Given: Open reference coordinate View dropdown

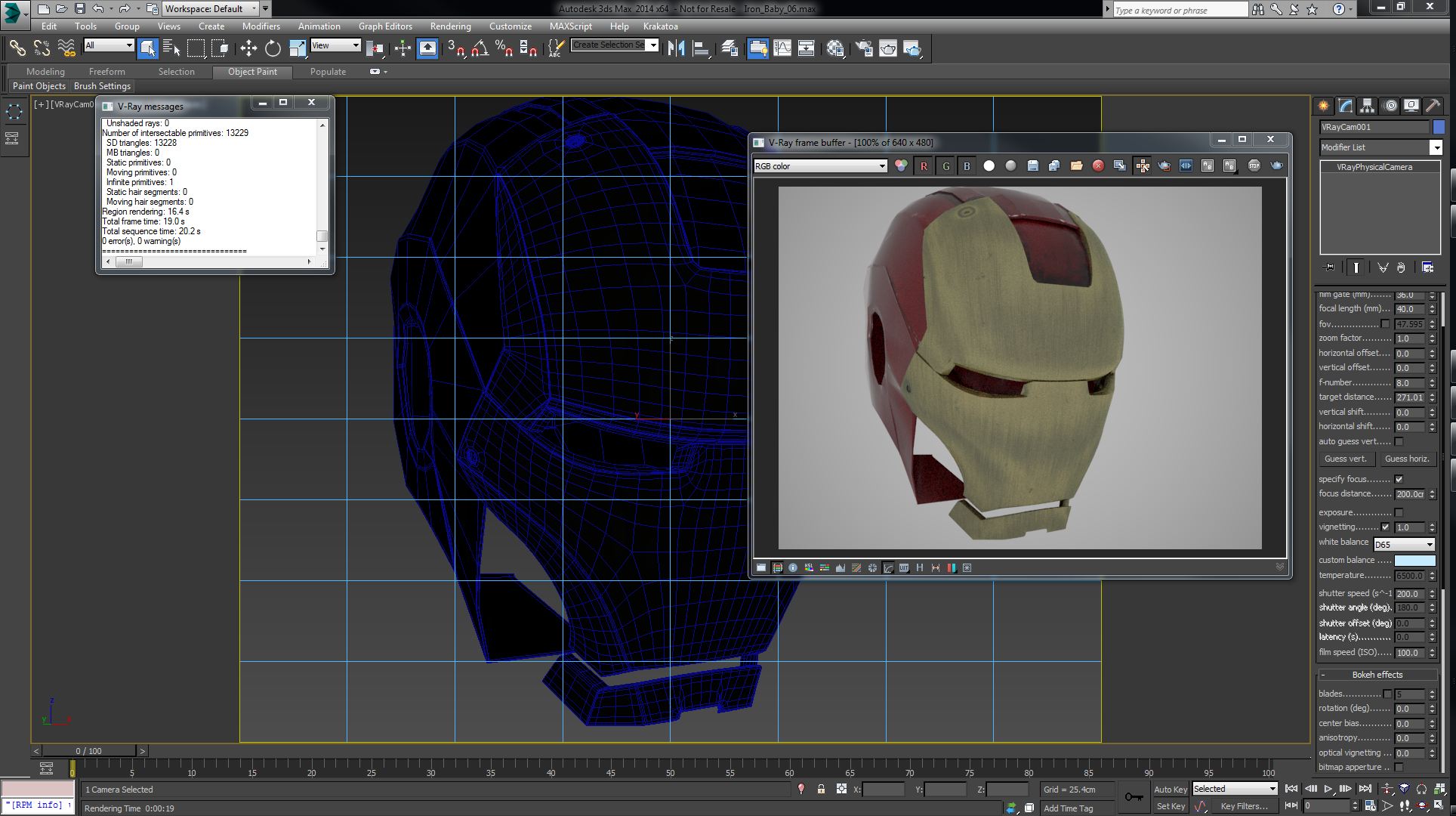Looking at the screenshot, I should [336, 45].
